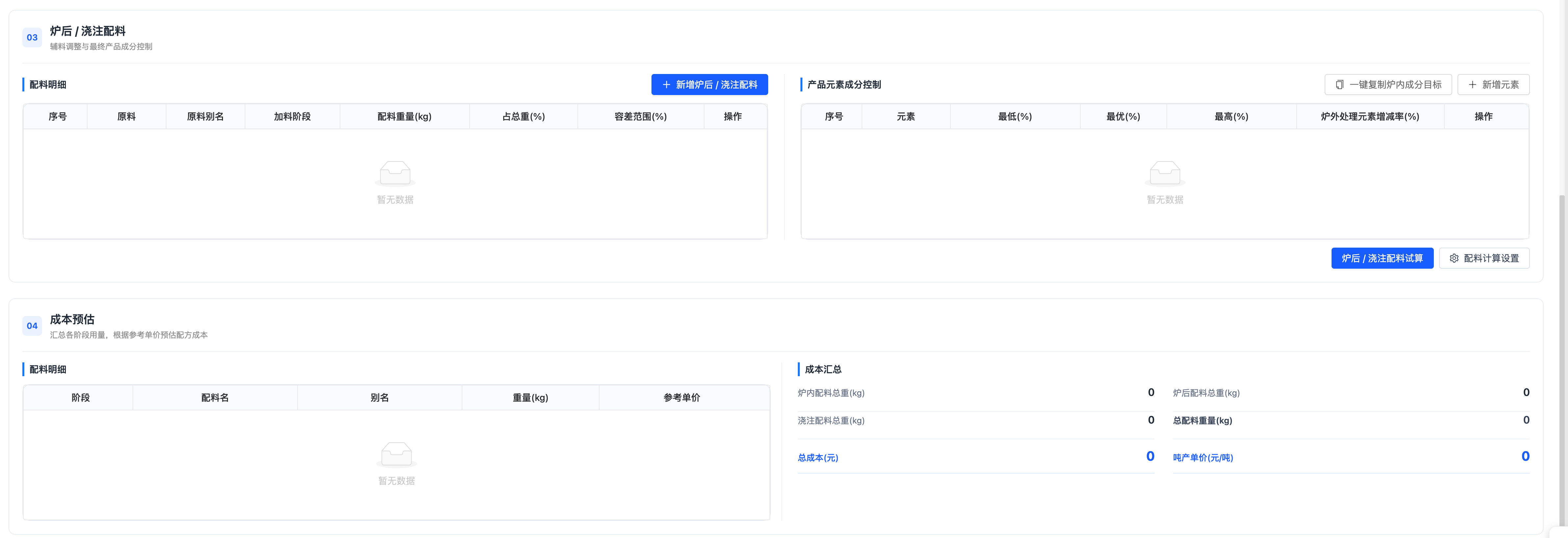This screenshot has width=1568, height=538.
Task: Click 最优(%) column header
Action: [1123, 116]
